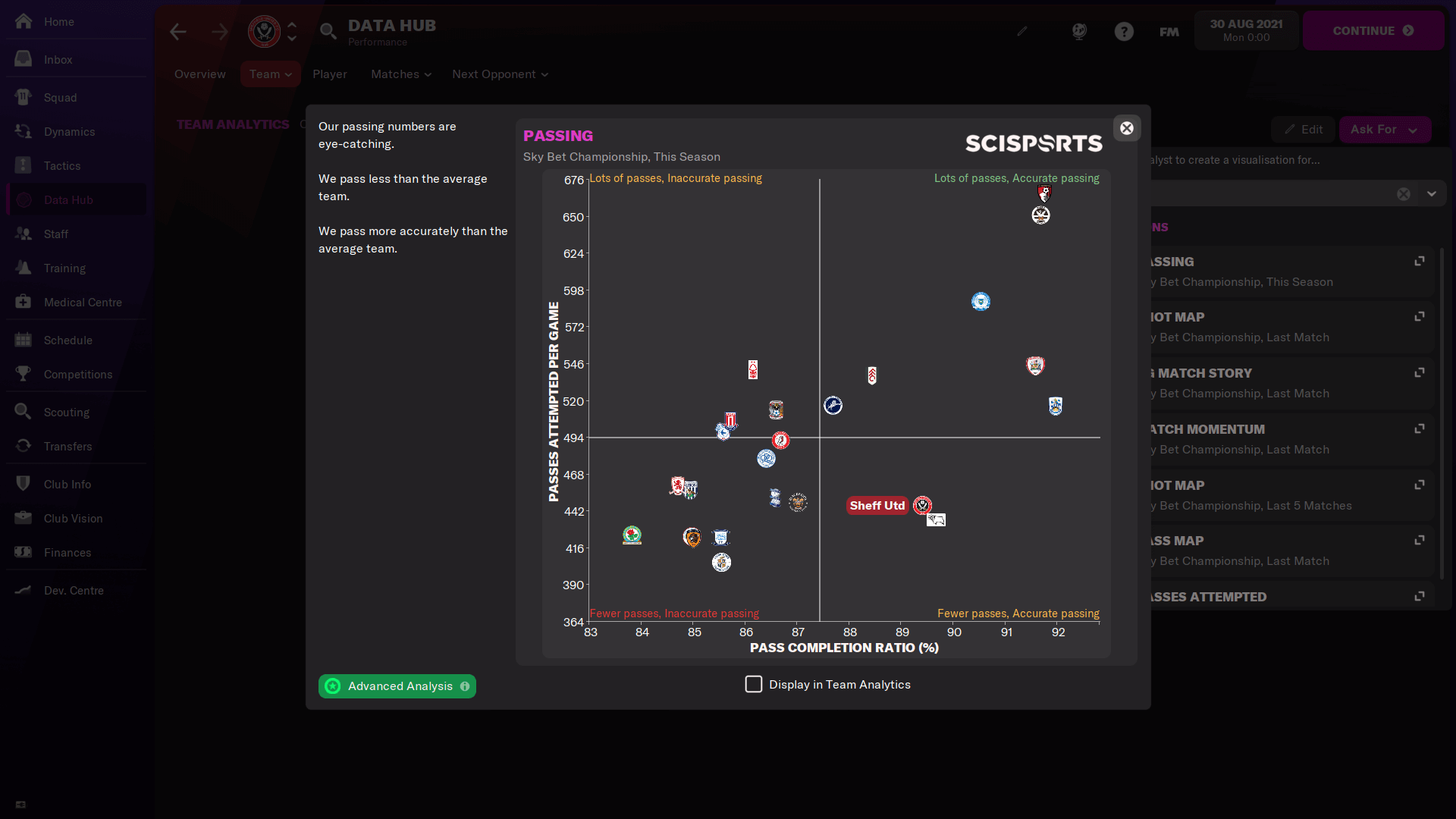
Task: Click the Finances sidebar icon
Action: click(24, 552)
